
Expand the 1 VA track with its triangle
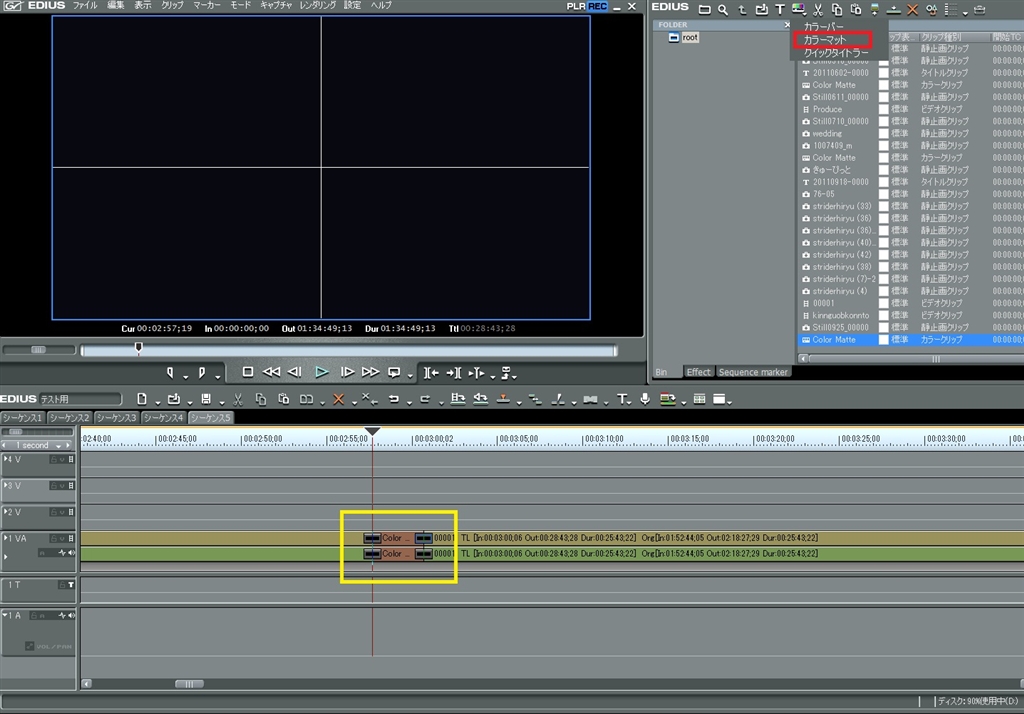[6, 538]
